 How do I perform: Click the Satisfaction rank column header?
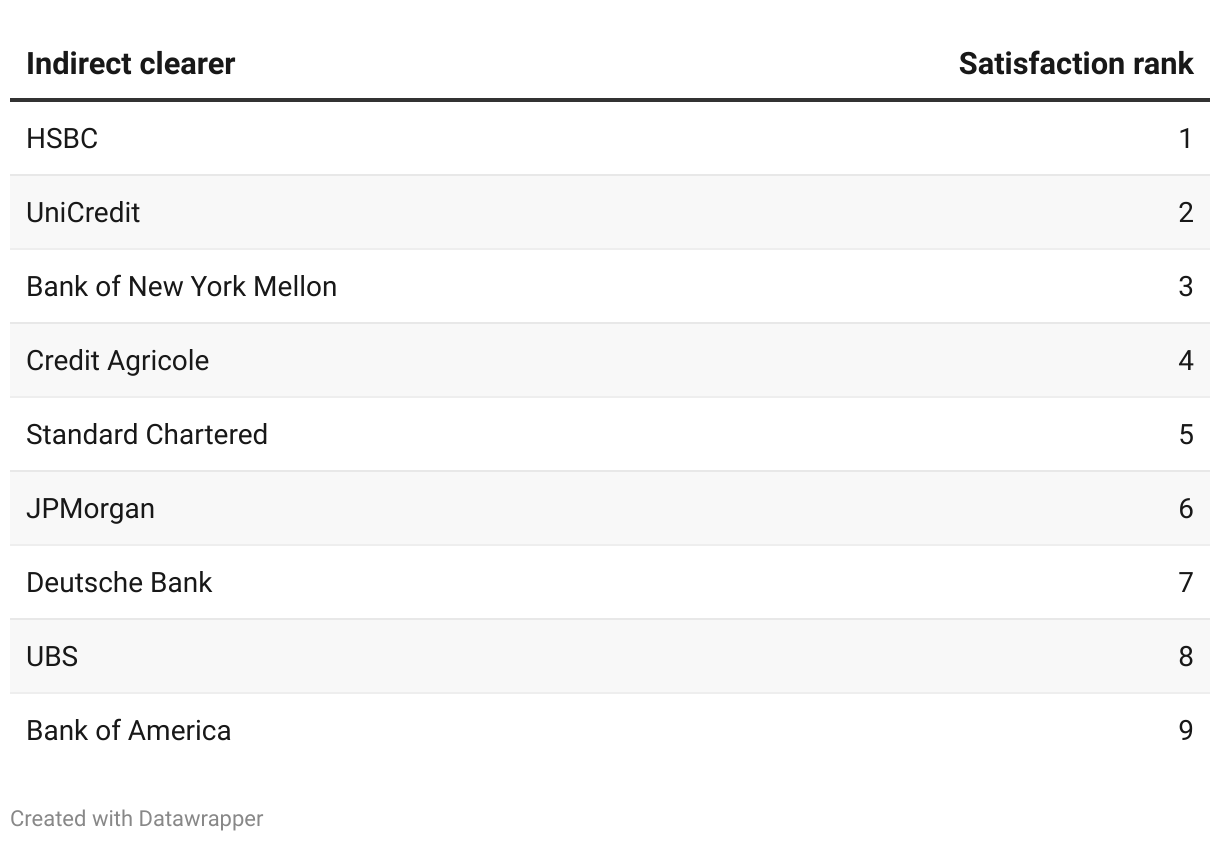1075,64
